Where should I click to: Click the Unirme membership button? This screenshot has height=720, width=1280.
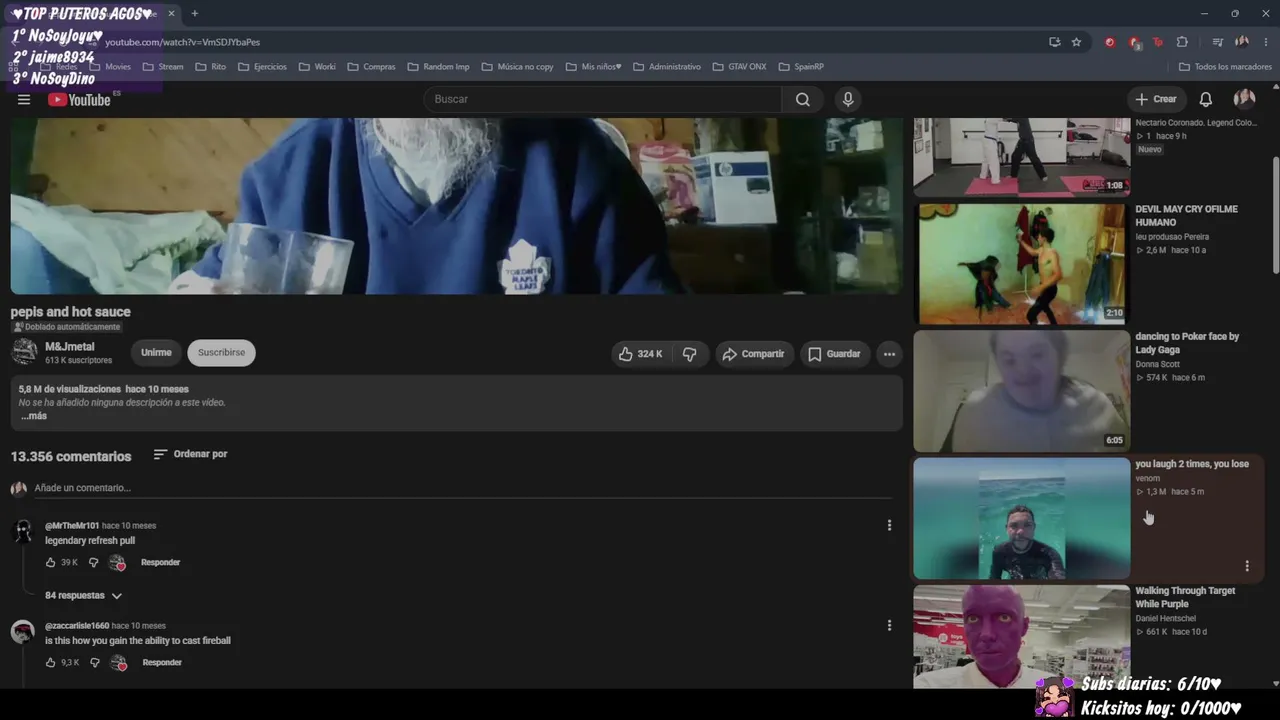point(156,353)
